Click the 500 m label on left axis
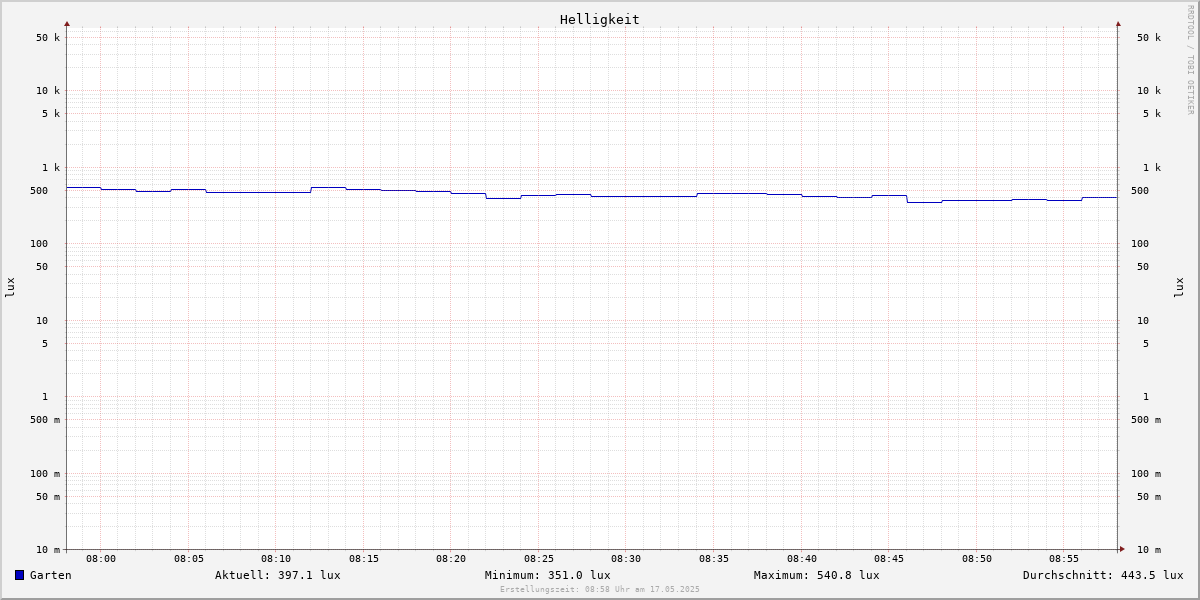 45,420
